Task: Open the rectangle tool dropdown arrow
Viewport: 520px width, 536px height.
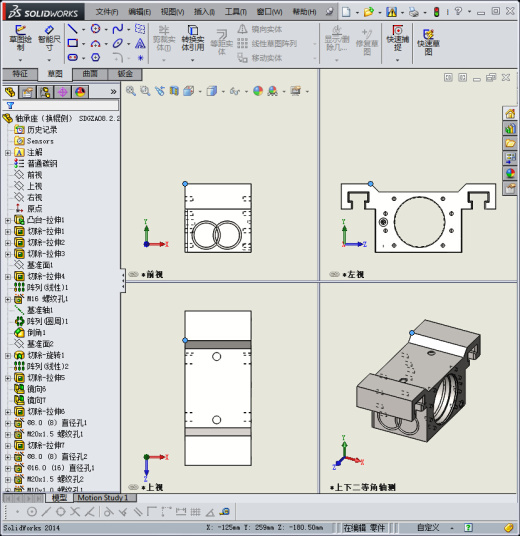Action: click(83, 44)
